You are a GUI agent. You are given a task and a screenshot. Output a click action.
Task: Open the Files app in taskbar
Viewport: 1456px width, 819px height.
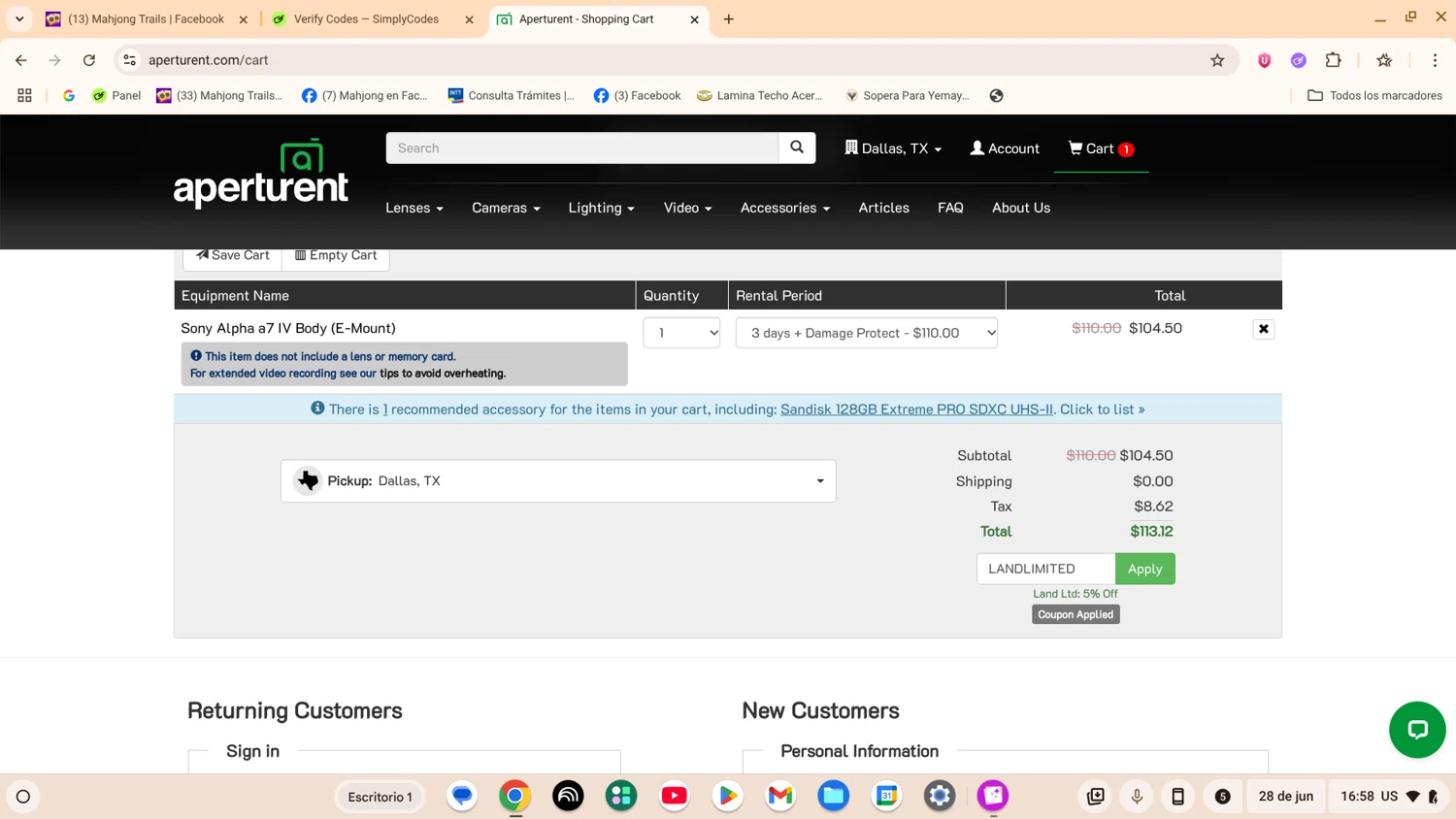point(833,796)
